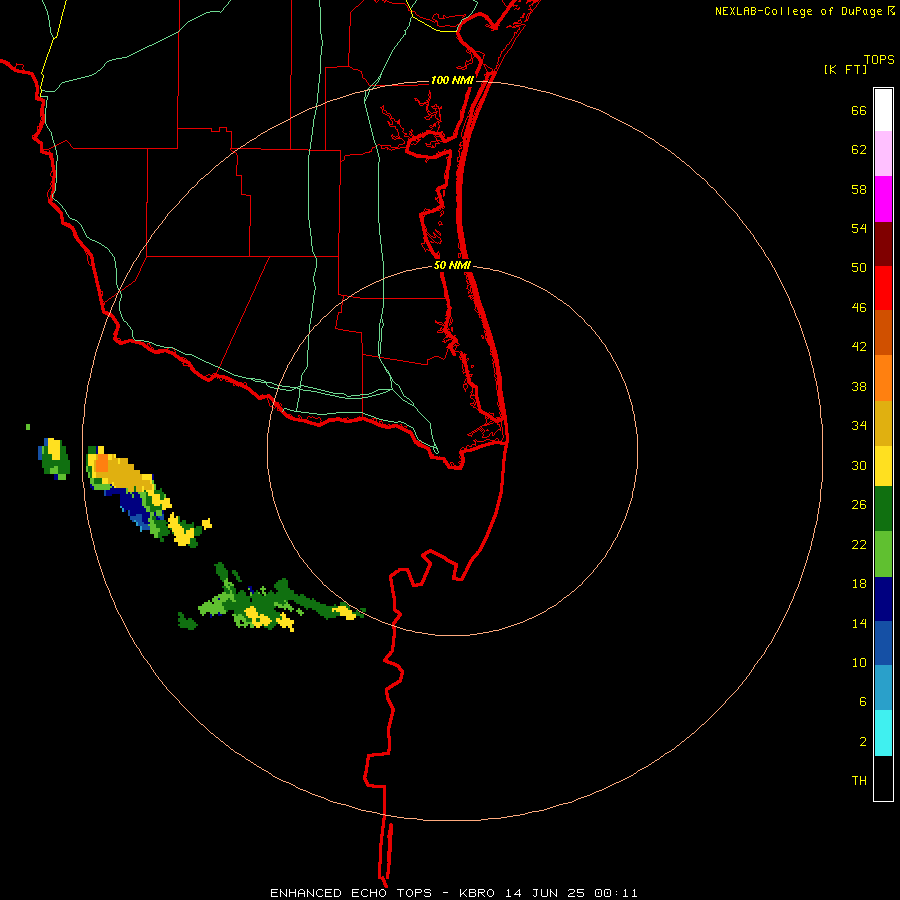The width and height of the screenshot is (900, 900).
Task: Click the "46" legend value
Action: (859, 308)
